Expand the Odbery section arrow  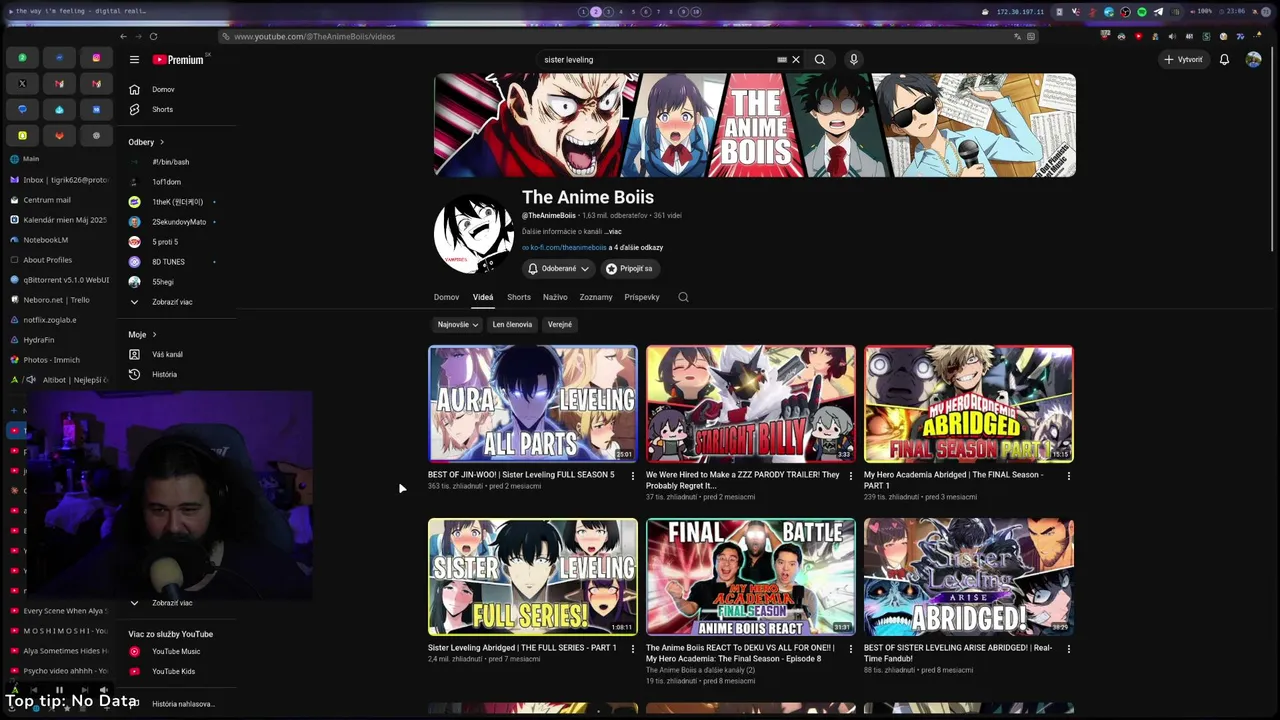(x=162, y=142)
